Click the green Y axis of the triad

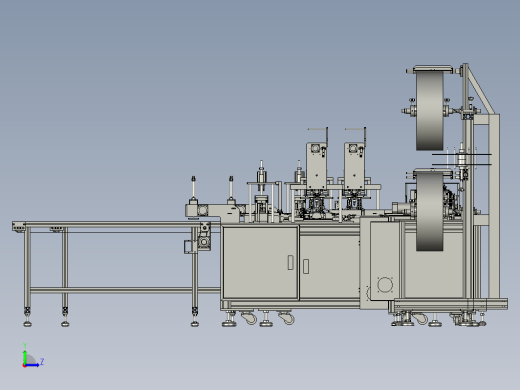25,357
